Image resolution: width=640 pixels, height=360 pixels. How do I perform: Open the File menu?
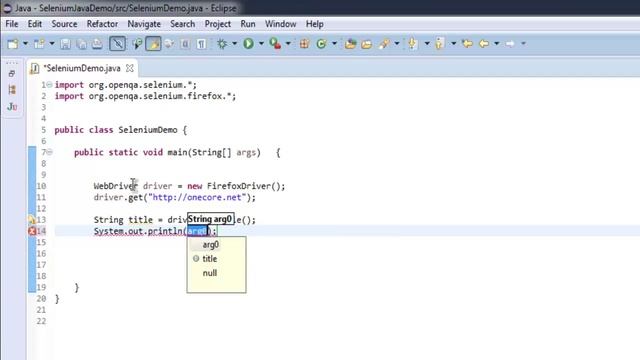point(12,24)
